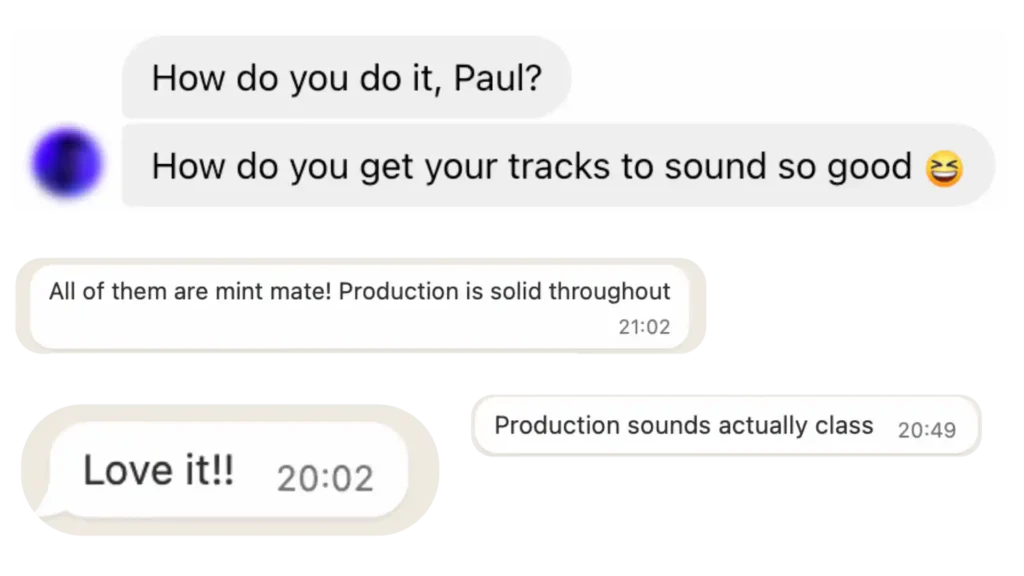
Task: Click the 21:02 timestamp
Action: pos(644,326)
